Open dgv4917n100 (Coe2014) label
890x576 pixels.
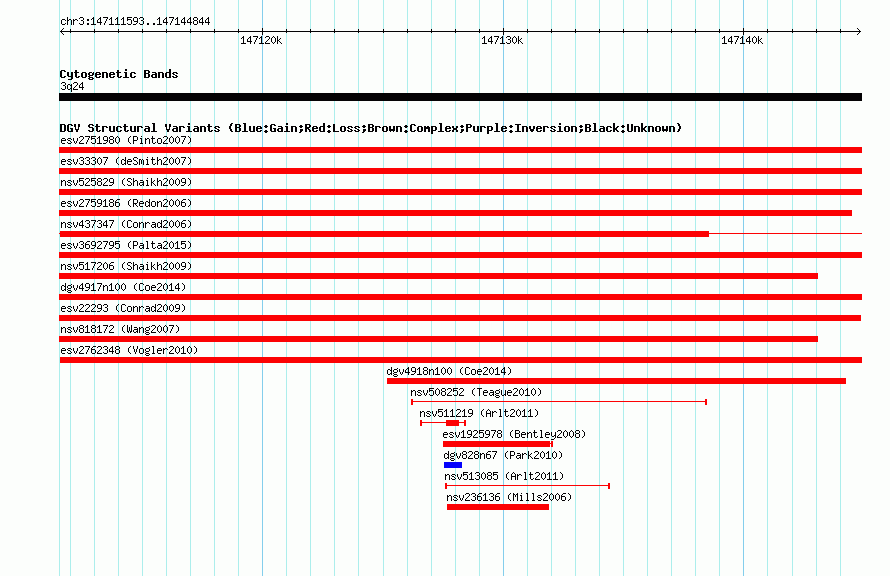123,287
